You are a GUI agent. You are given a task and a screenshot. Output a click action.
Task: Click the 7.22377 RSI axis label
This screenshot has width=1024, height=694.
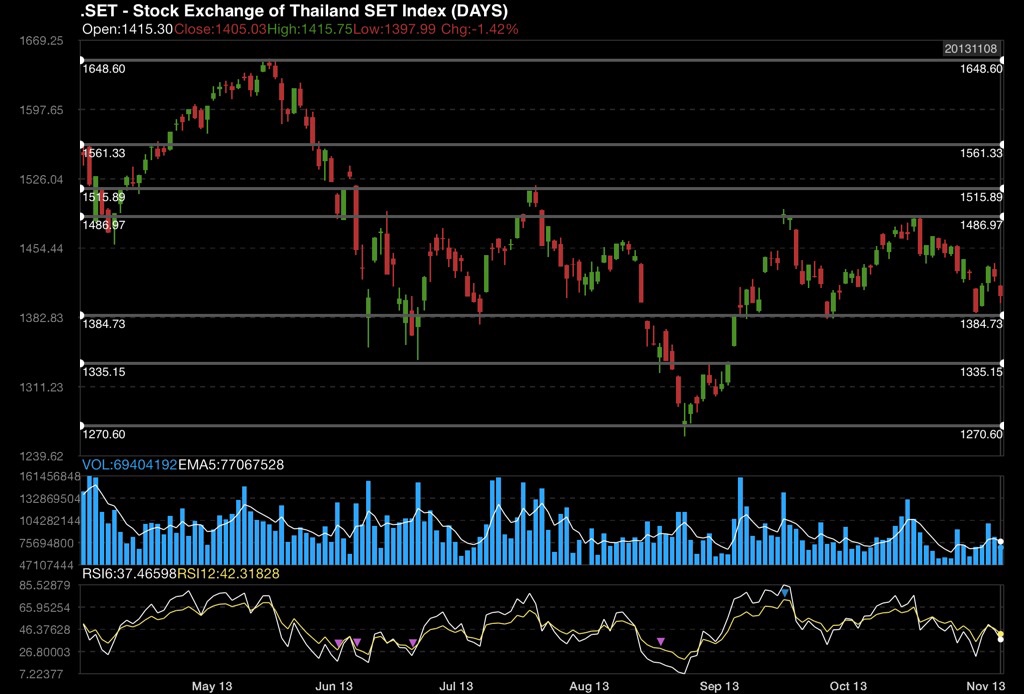pyautogui.click(x=41, y=674)
